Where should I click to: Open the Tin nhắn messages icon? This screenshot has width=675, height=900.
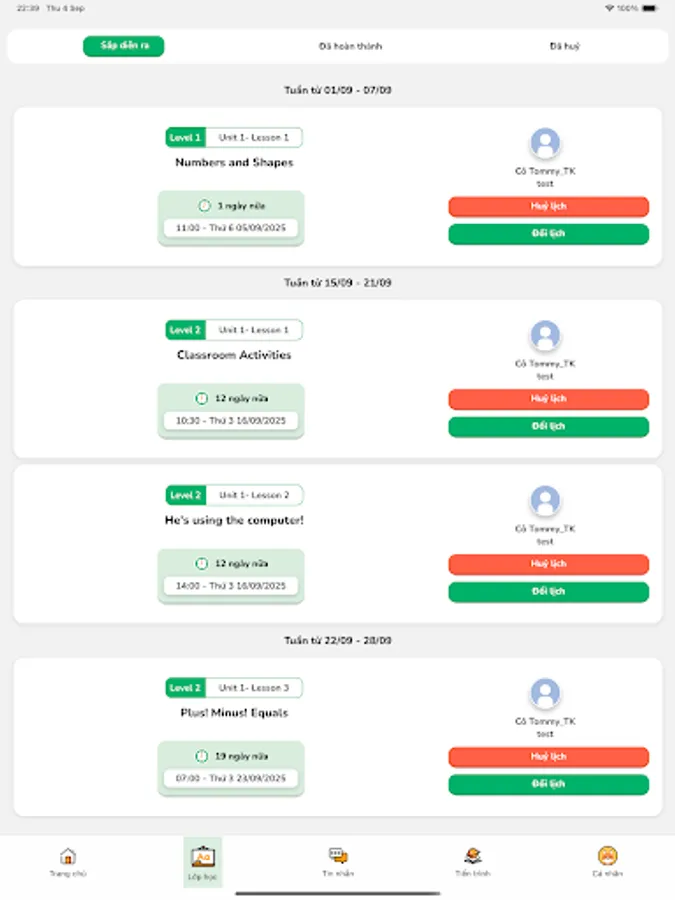(338, 857)
